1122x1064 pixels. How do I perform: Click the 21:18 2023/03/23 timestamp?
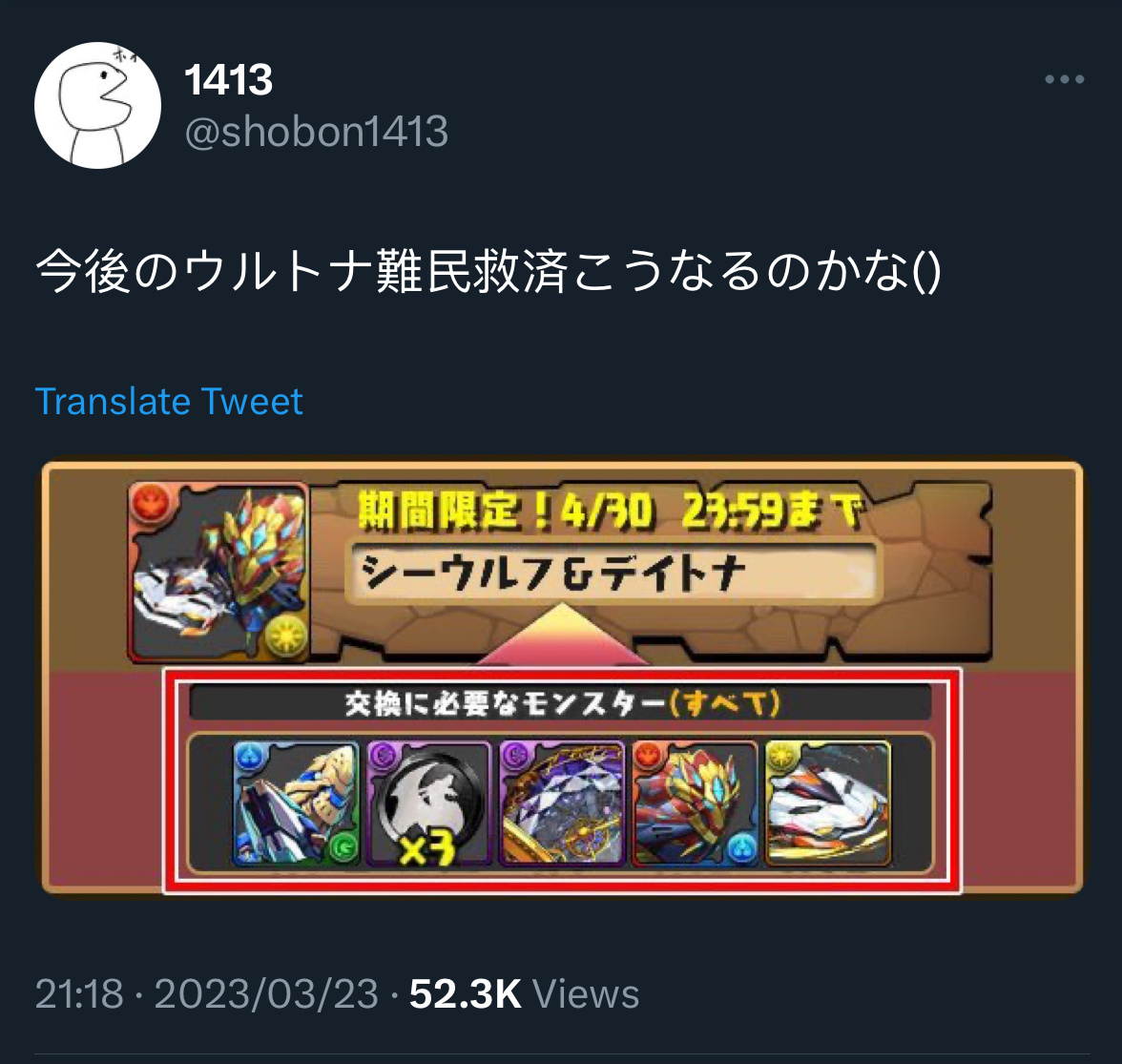pos(206,994)
